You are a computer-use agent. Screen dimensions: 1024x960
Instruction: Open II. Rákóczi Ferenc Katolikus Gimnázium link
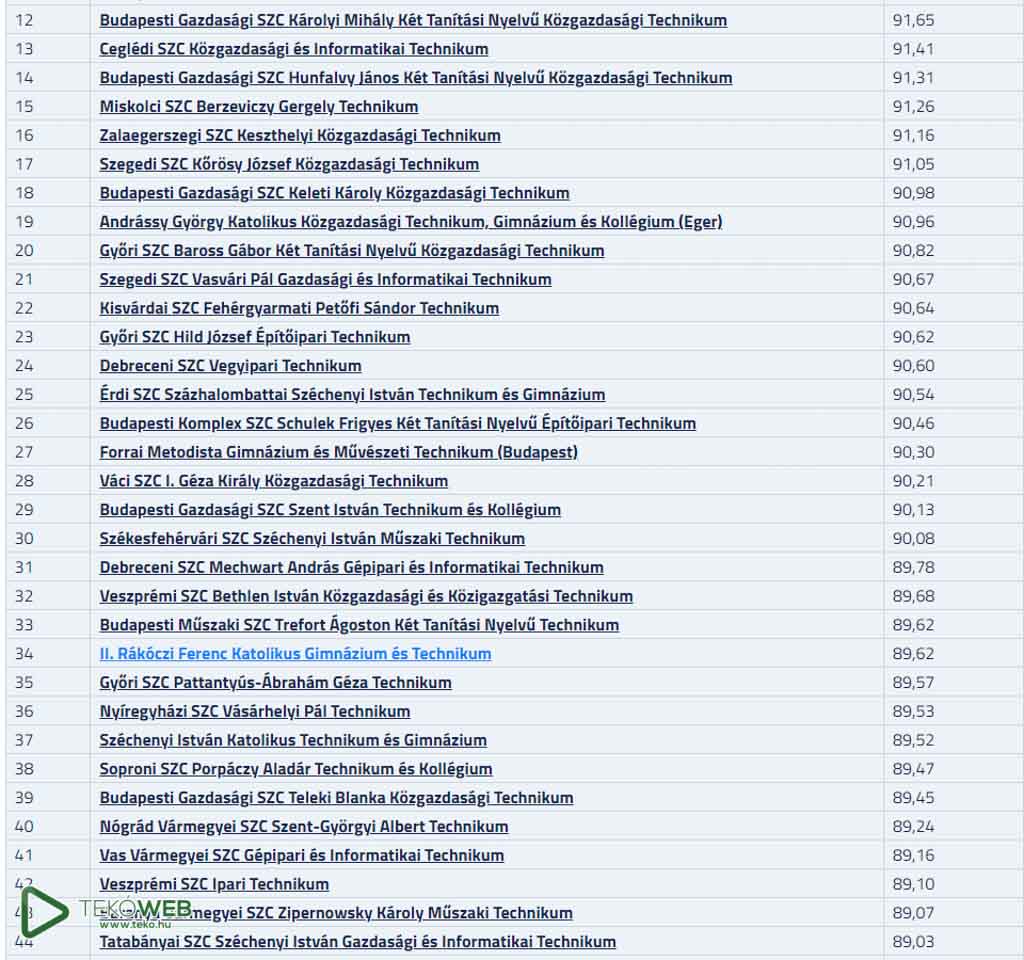tap(295, 652)
